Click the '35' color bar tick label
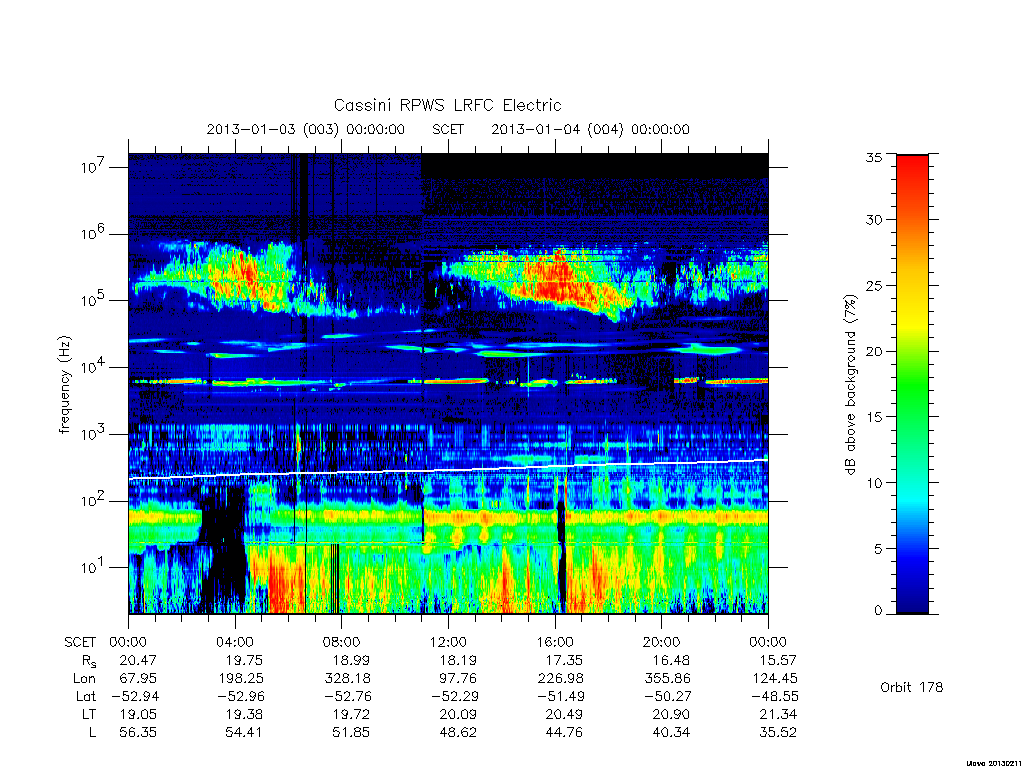Viewport: 1024px width, 768px height. point(873,157)
